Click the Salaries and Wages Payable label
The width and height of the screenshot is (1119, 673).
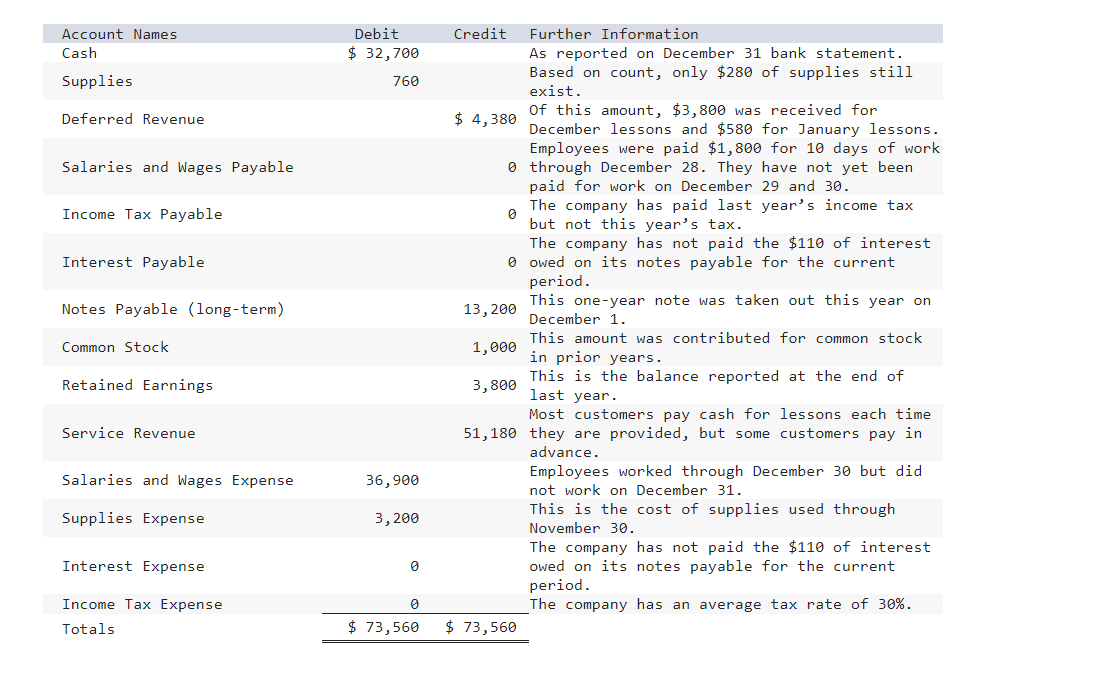tap(175, 167)
